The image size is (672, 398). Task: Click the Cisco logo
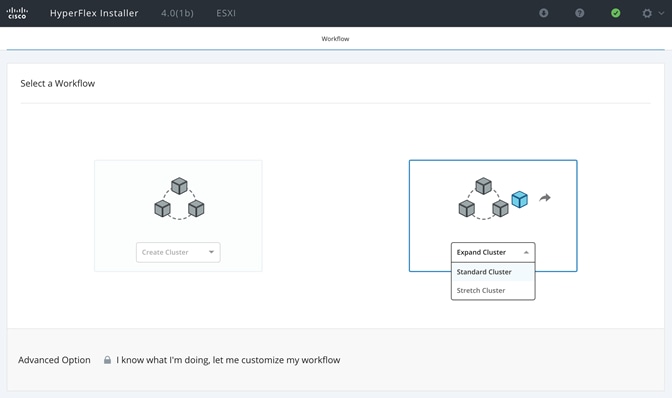[17, 13]
